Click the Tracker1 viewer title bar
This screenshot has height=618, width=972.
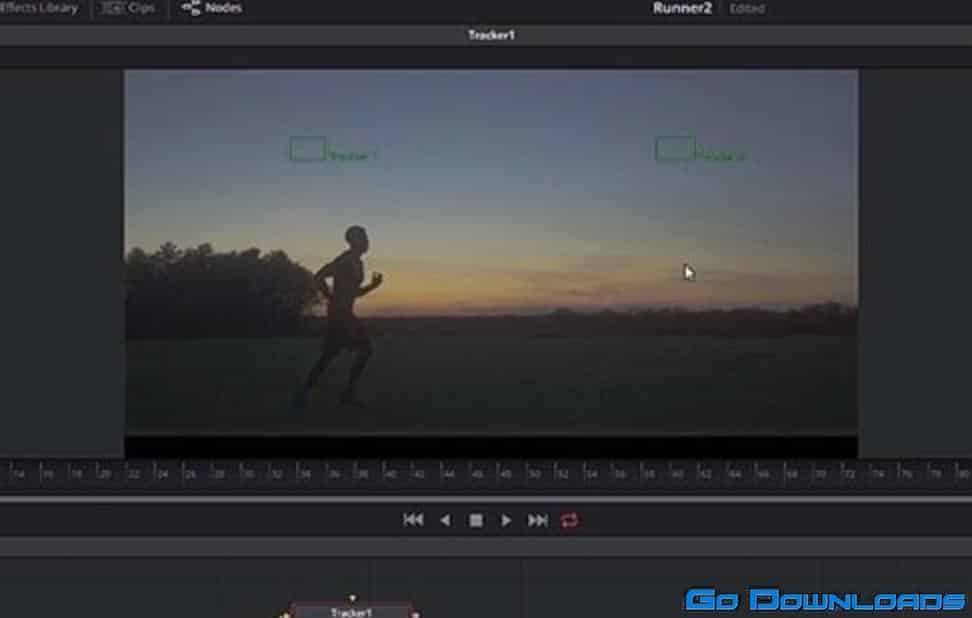click(491, 35)
